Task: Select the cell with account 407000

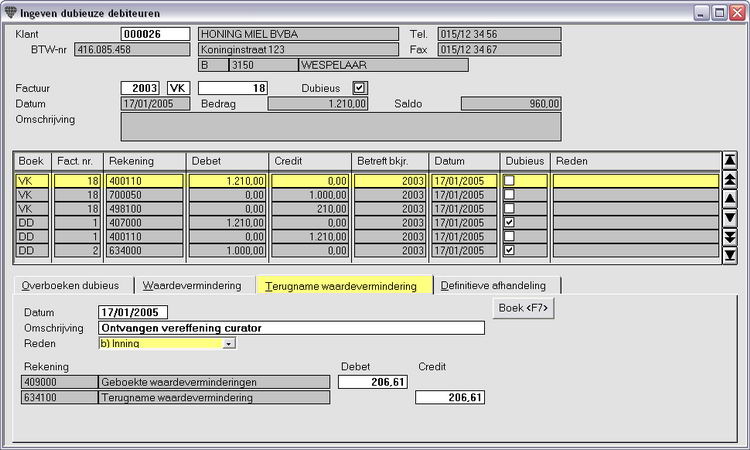Action: [x=144, y=222]
